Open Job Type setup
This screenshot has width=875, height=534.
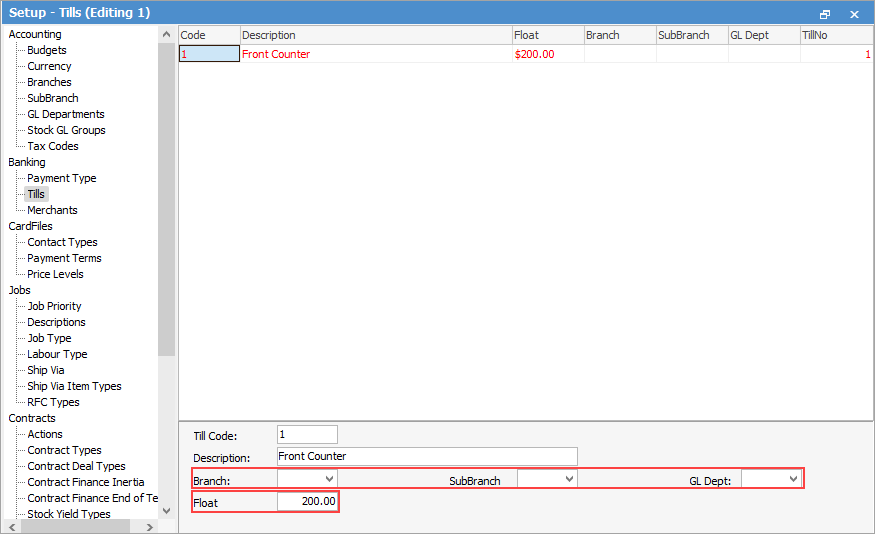(x=49, y=338)
